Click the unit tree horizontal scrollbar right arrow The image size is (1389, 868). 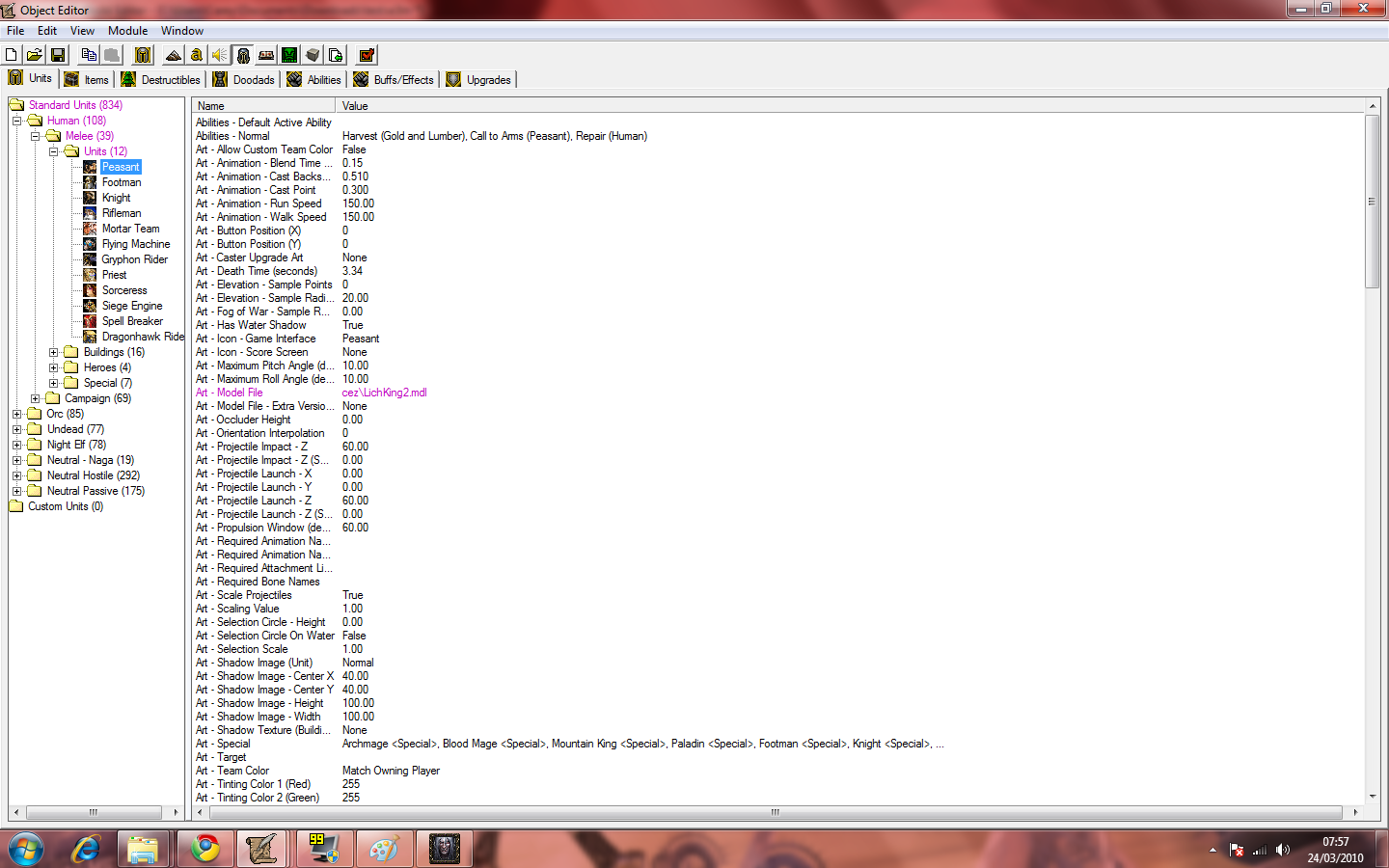point(176,812)
